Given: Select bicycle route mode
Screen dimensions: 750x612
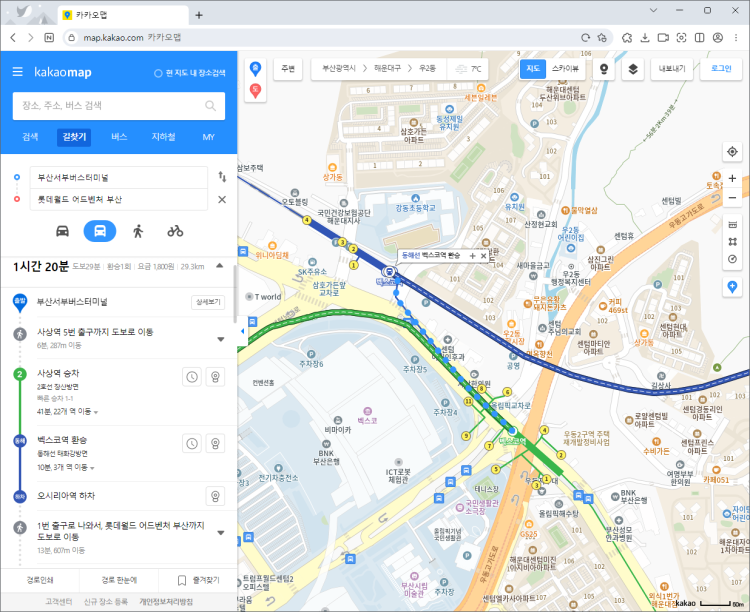Looking at the screenshot, I should tap(175, 232).
